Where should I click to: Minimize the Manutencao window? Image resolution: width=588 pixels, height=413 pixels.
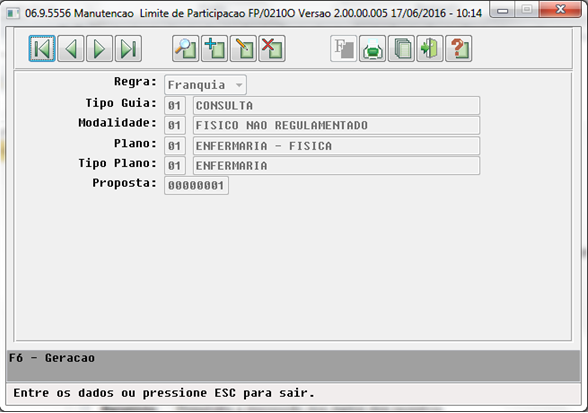pyautogui.click(x=503, y=9)
